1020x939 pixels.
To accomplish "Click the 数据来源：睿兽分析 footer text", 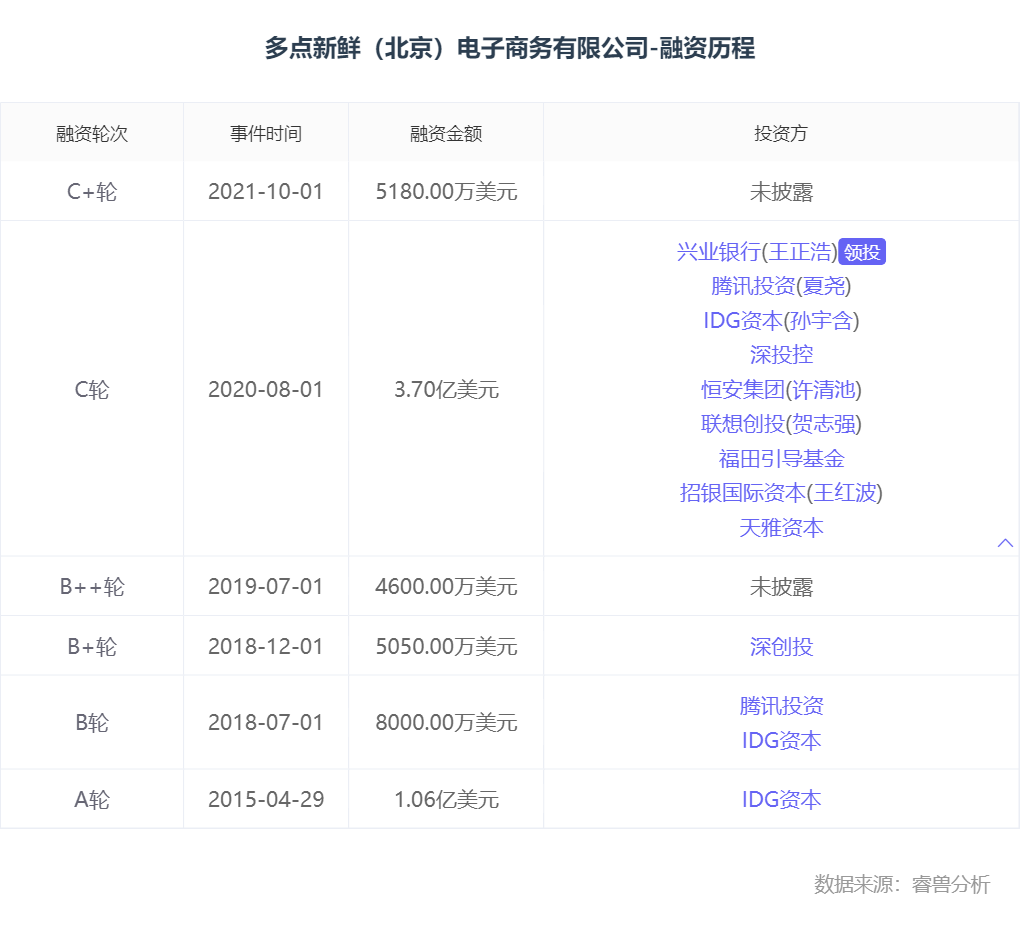I will [x=902, y=884].
